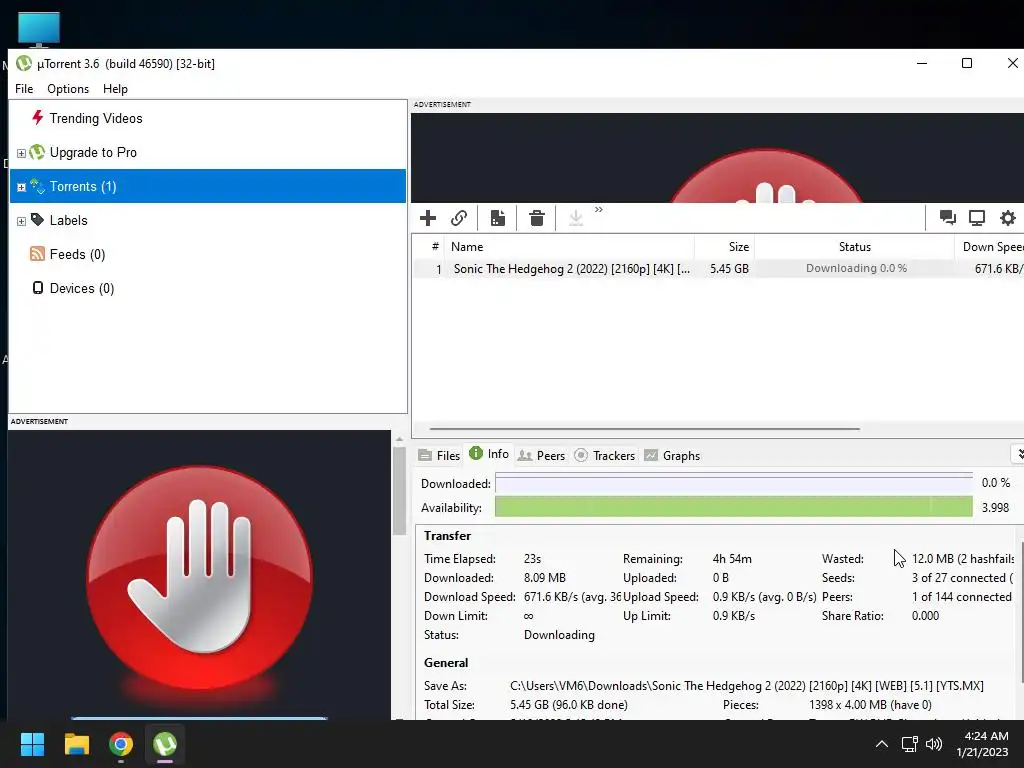Select the Sonic The Hedgehog 2 torrent row
The height and width of the screenshot is (768, 1024).
[x=718, y=268]
